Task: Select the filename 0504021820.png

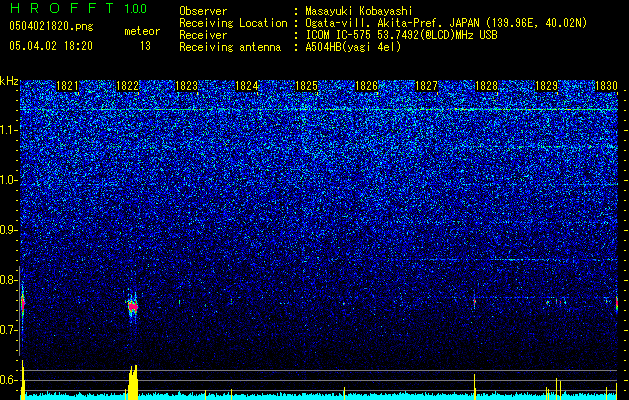Action: coord(51,27)
